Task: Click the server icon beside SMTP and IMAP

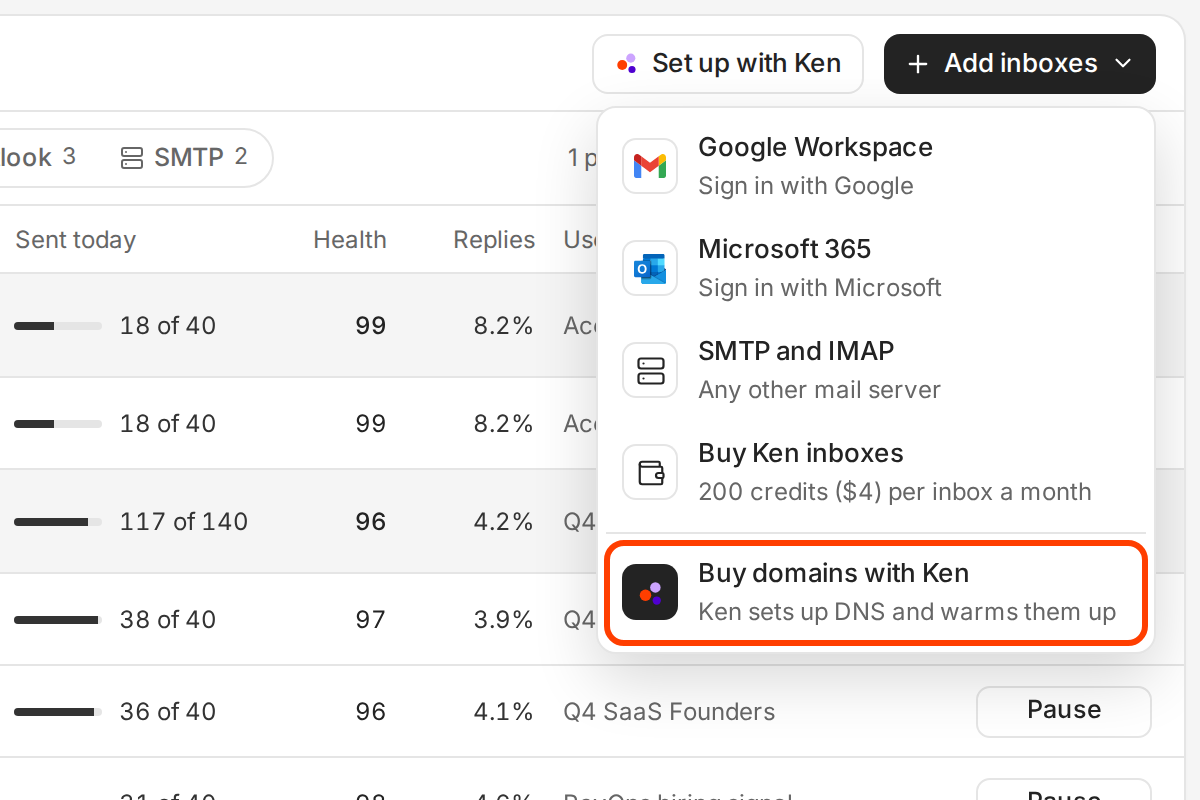Action: [x=650, y=369]
